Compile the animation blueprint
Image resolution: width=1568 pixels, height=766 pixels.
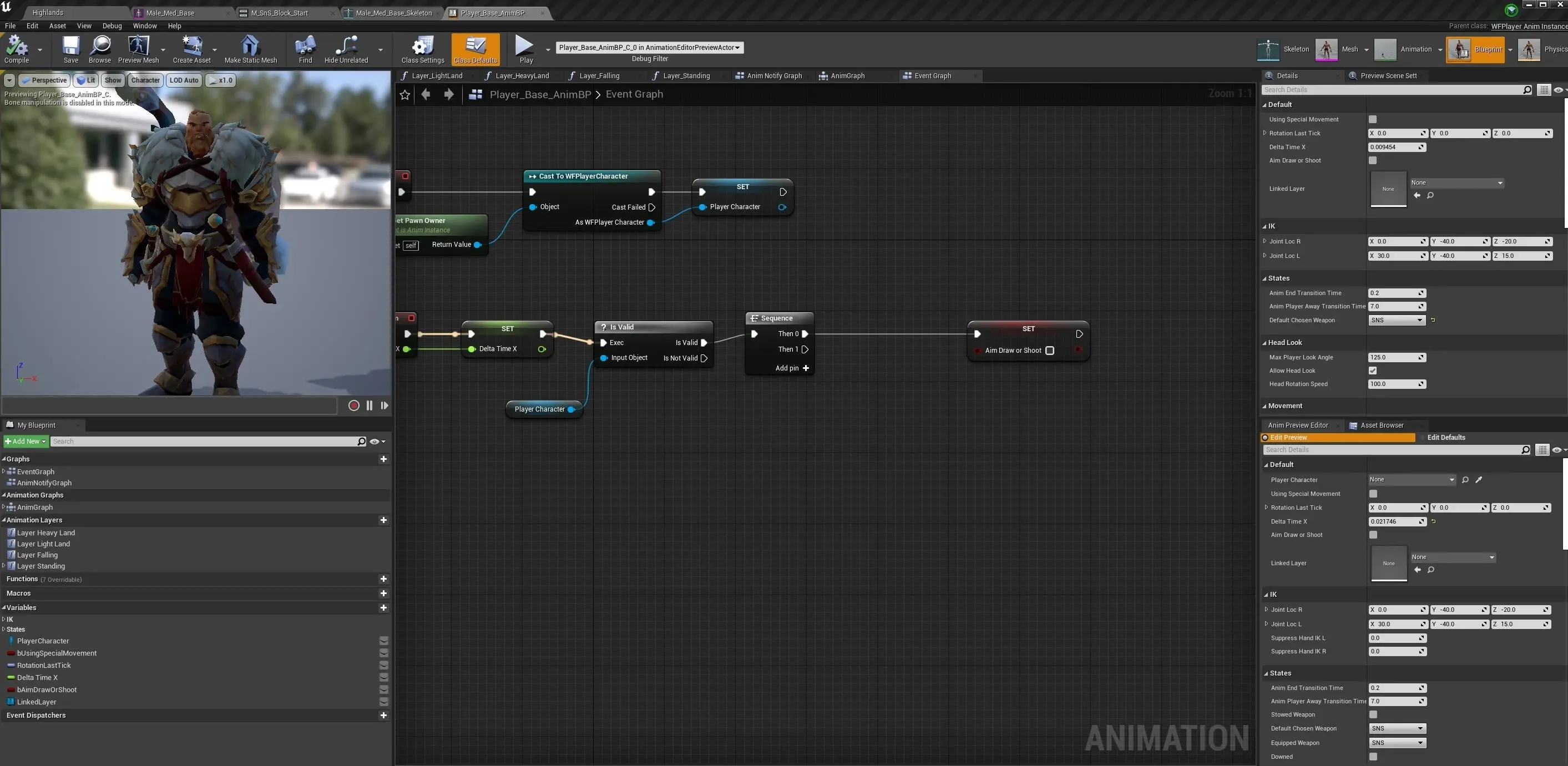17,49
